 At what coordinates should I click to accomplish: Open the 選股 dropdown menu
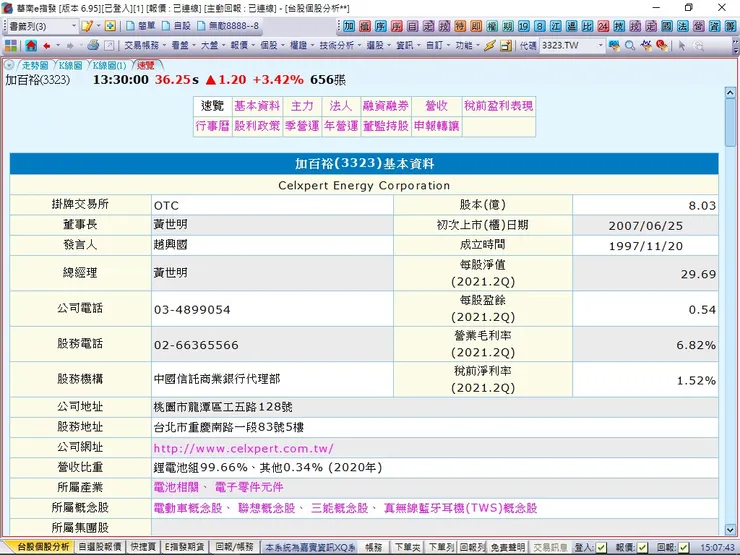(x=378, y=46)
